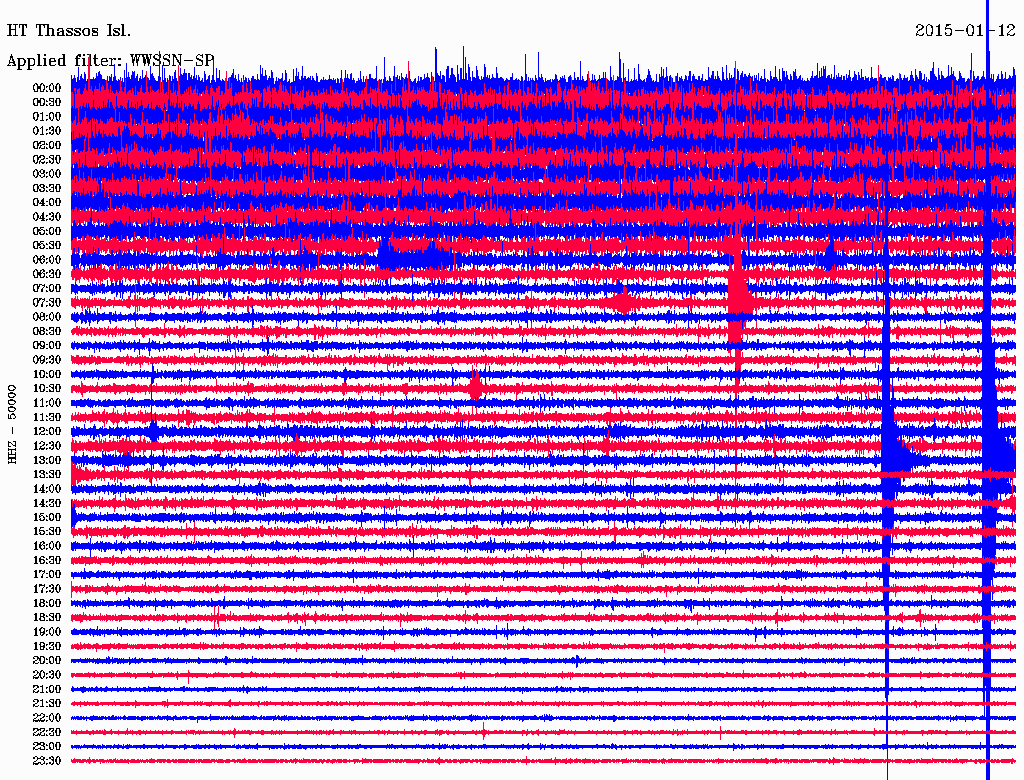Click the 17:00 time label

(47, 575)
